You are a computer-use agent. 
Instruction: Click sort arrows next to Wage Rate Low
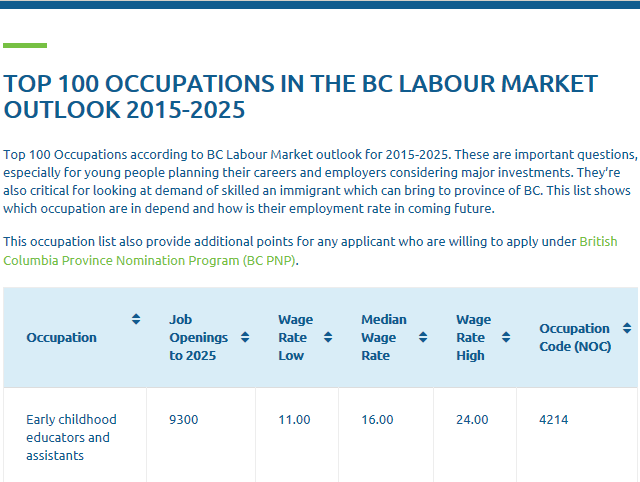pyautogui.click(x=328, y=337)
